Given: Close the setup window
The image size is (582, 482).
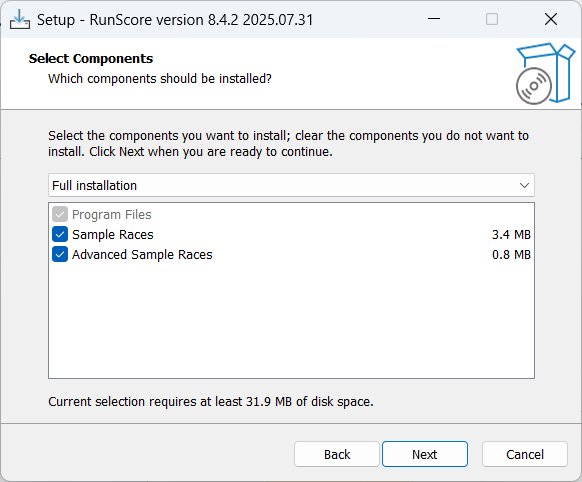Looking at the screenshot, I should (551, 19).
